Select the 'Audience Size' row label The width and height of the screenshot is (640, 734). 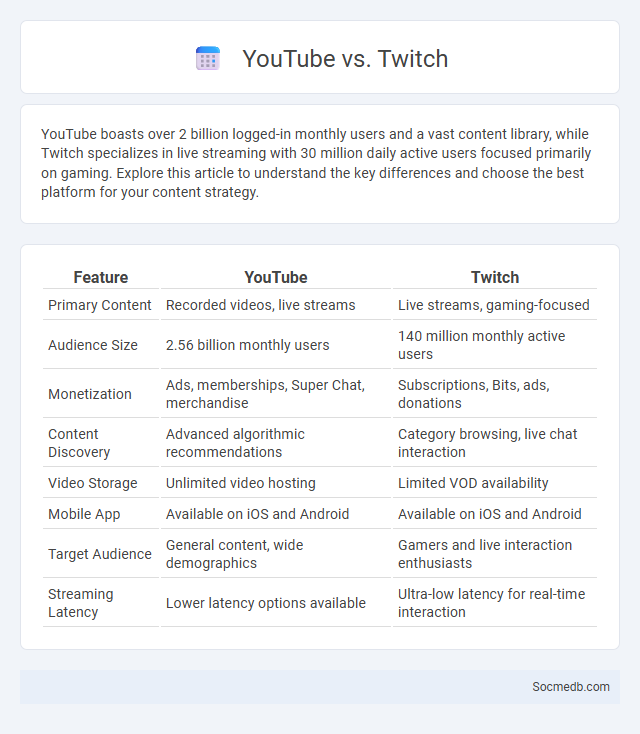coord(93,345)
